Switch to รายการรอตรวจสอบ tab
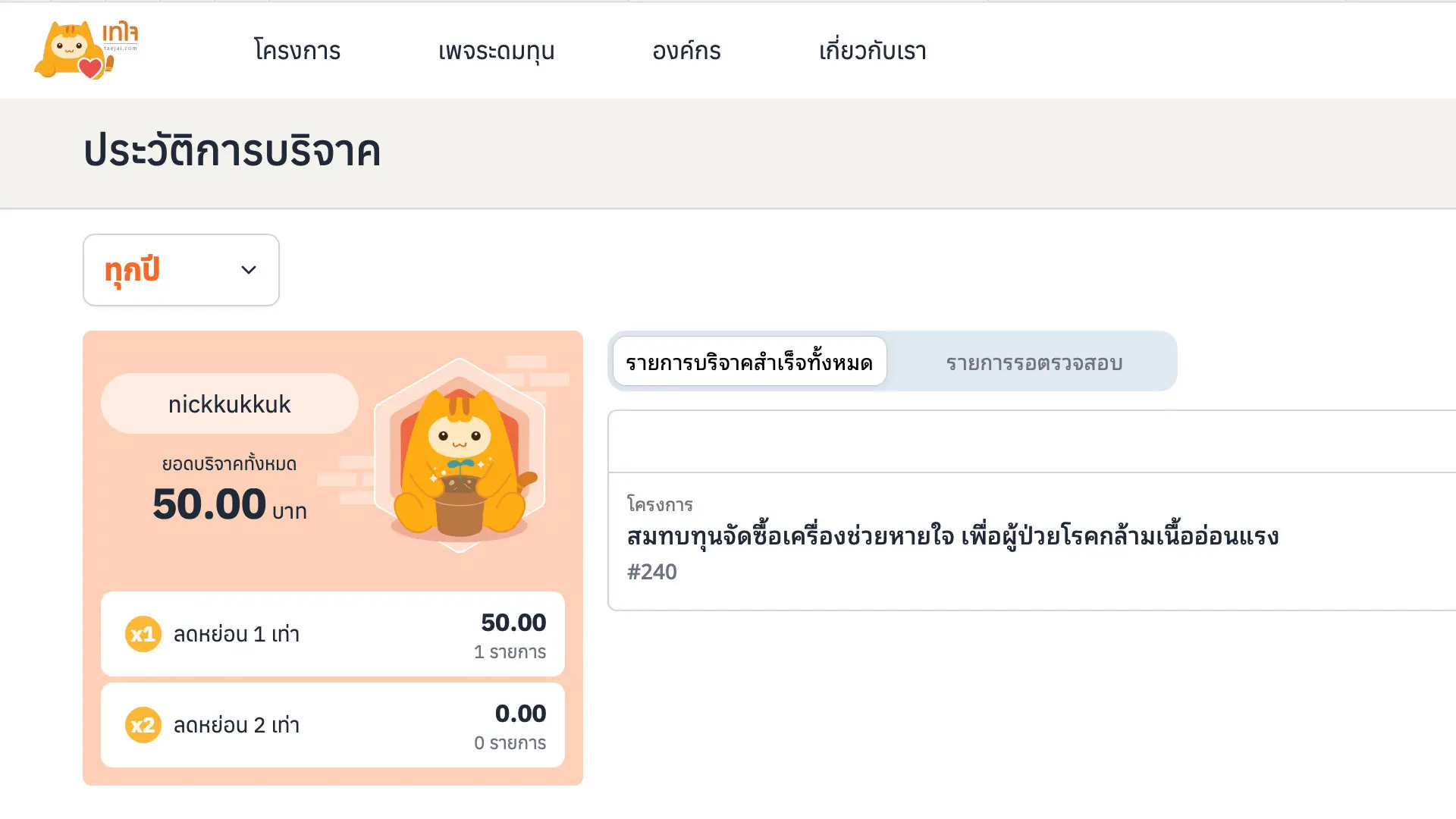Viewport: 1456px width, 819px height. point(1034,362)
